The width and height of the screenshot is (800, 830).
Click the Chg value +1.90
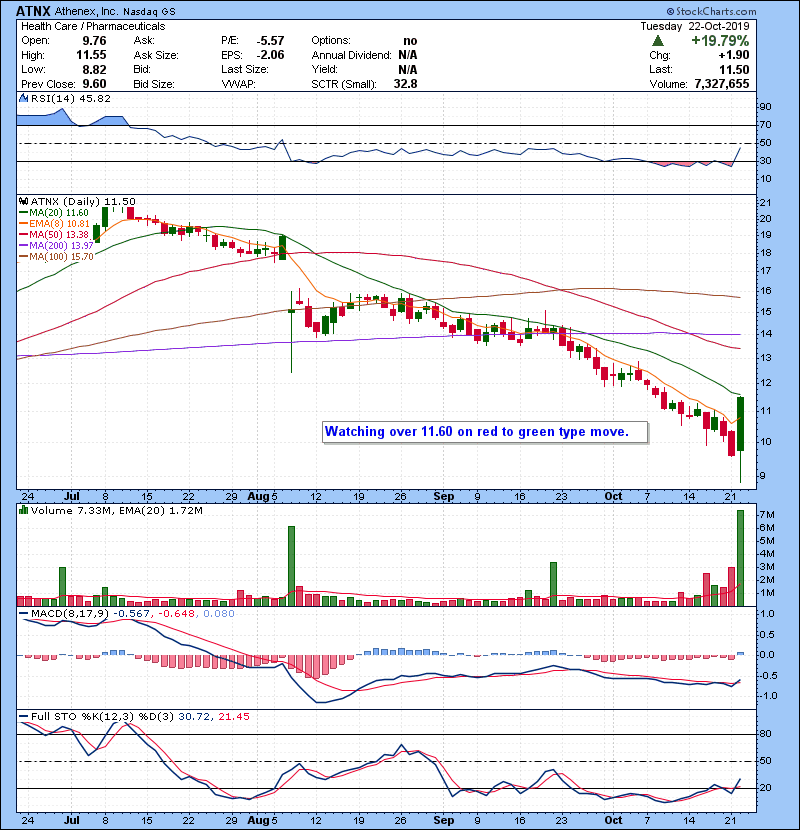pyautogui.click(x=734, y=55)
